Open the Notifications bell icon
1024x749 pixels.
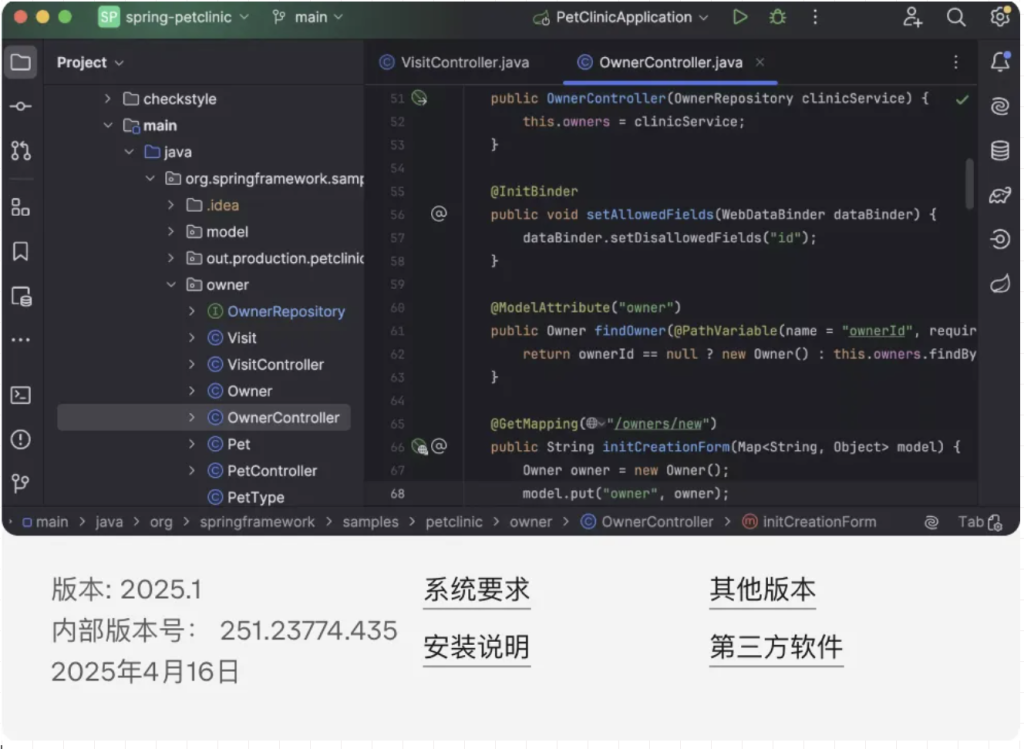pyautogui.click(x=1000, y=62)
